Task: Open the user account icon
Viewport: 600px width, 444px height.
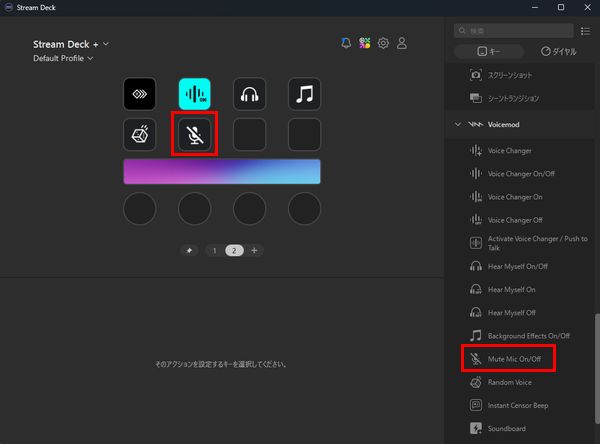Action: [x=402, y=43]
